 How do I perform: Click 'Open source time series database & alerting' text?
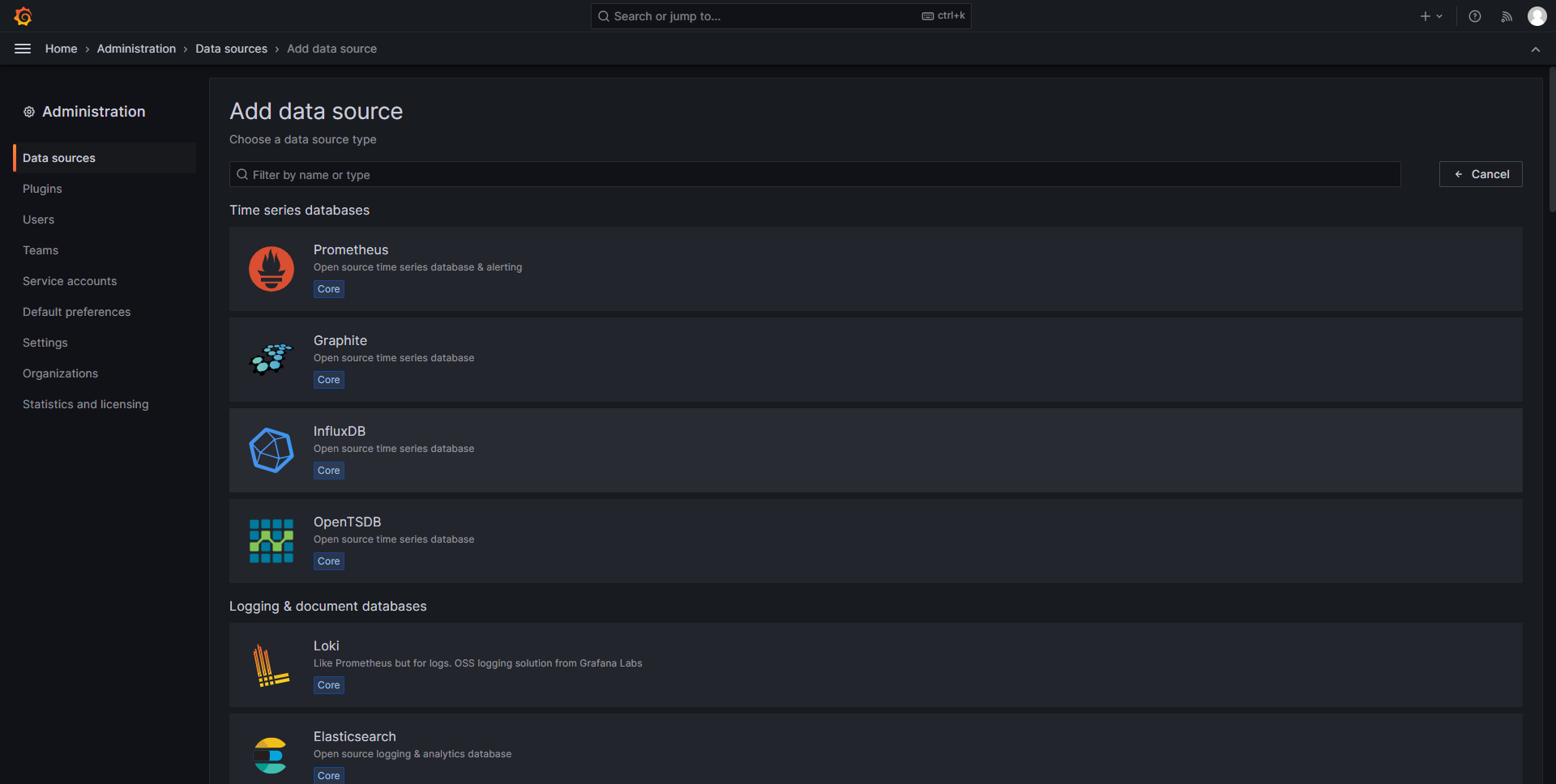tap(418, 267)
